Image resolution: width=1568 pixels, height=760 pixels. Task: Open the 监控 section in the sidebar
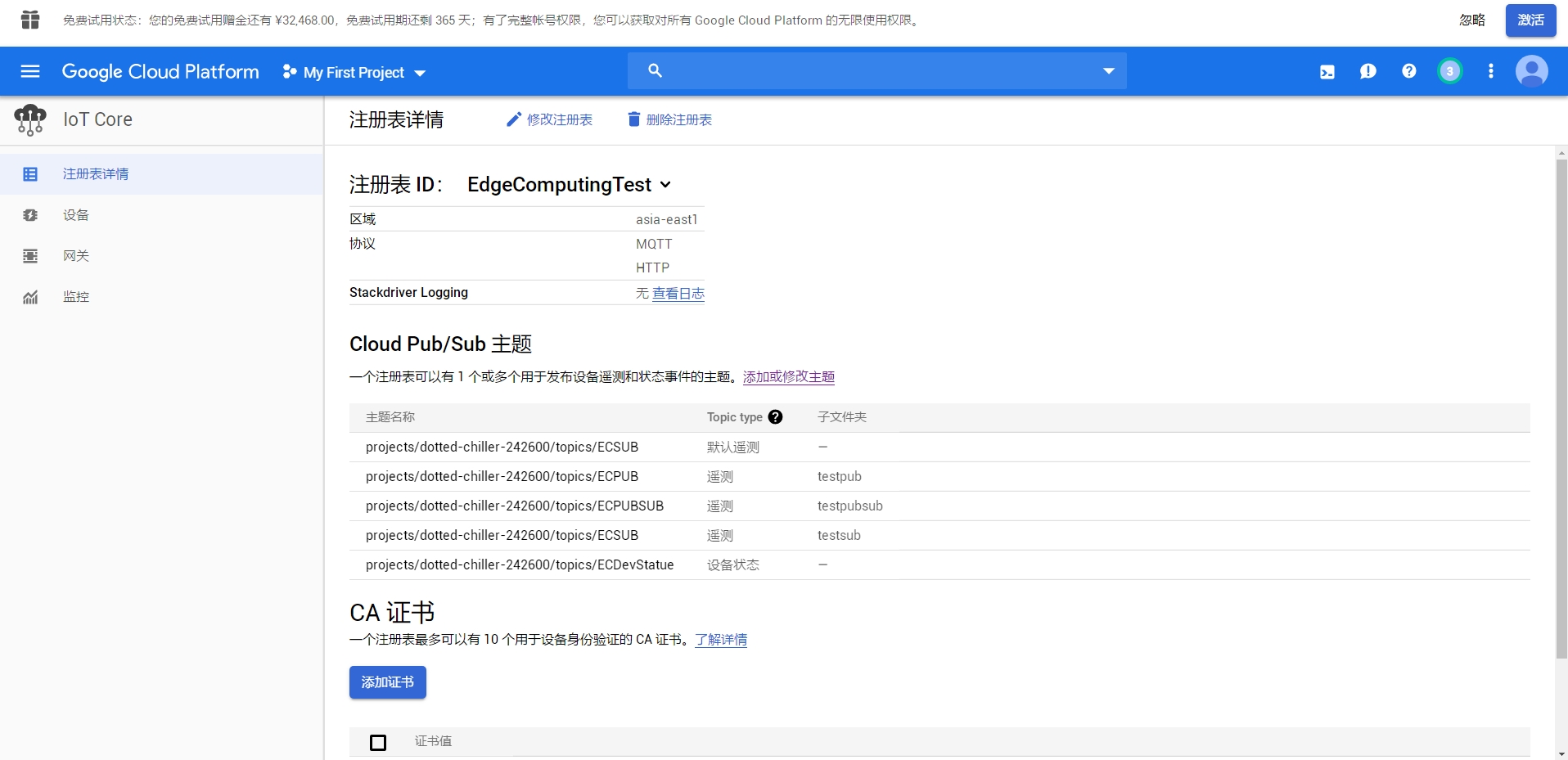tap(76, 296)
